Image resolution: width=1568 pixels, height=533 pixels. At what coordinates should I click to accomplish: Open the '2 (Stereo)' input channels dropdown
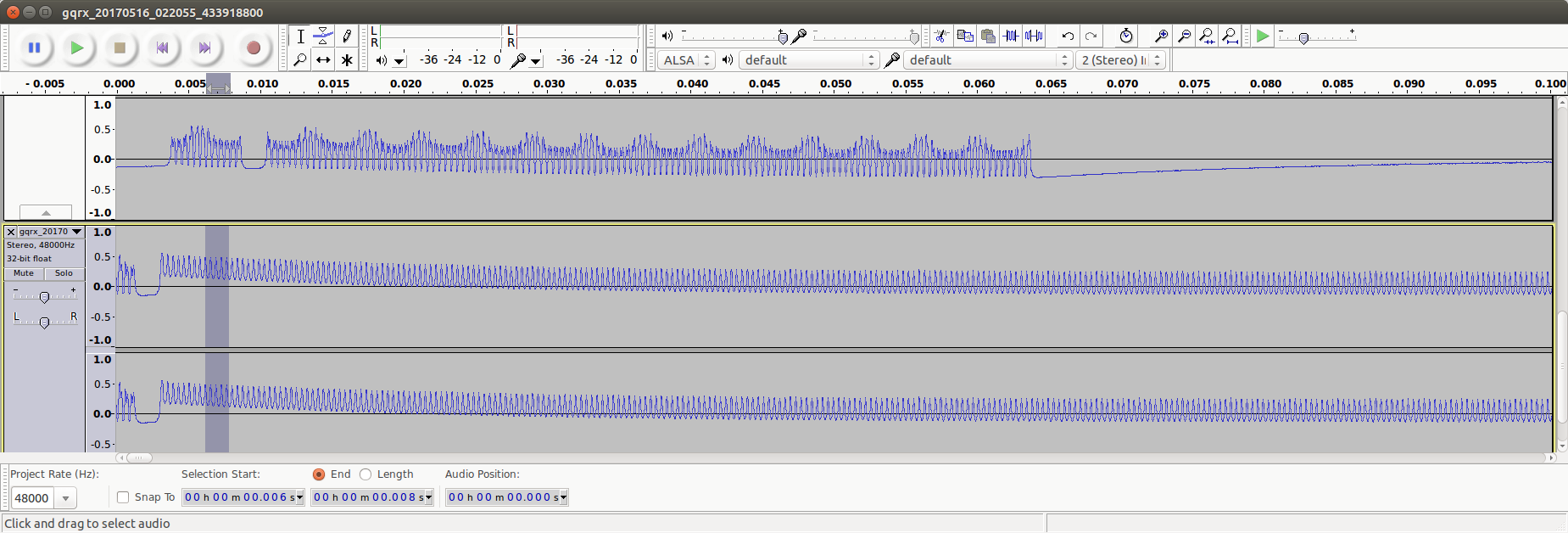[1120, 60]
